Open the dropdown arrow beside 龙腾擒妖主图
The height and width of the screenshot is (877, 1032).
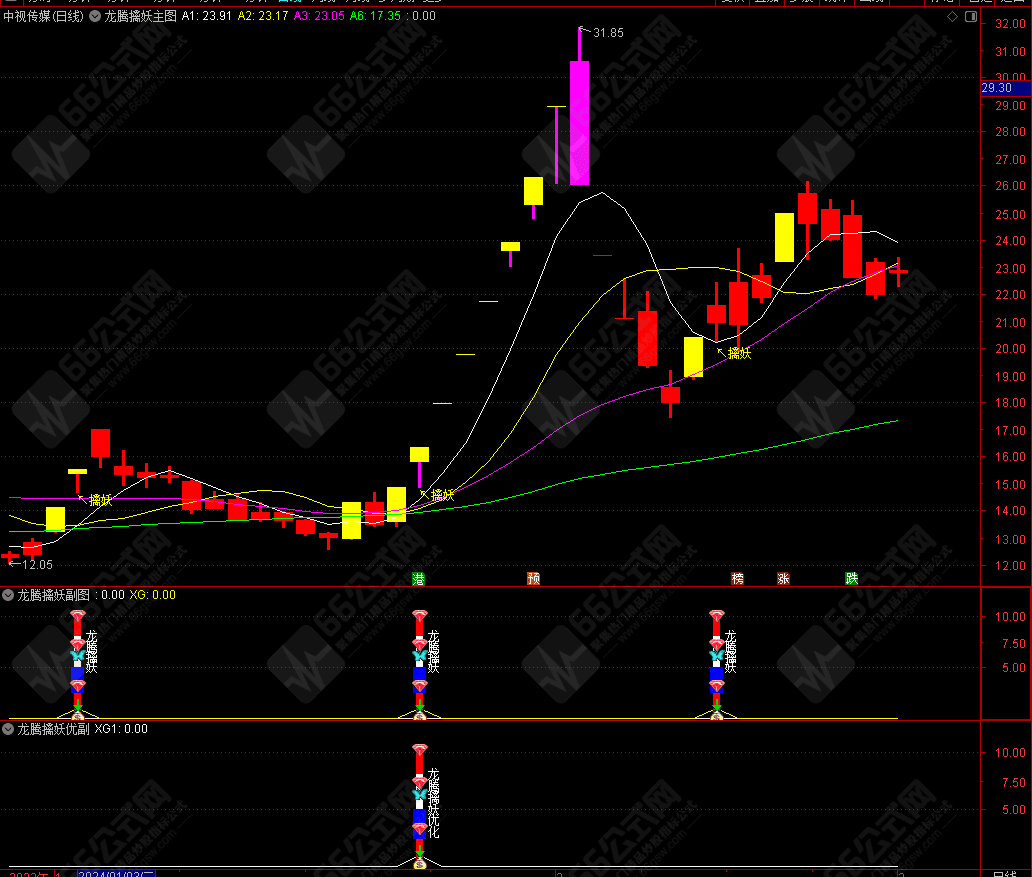pos(95,16)
